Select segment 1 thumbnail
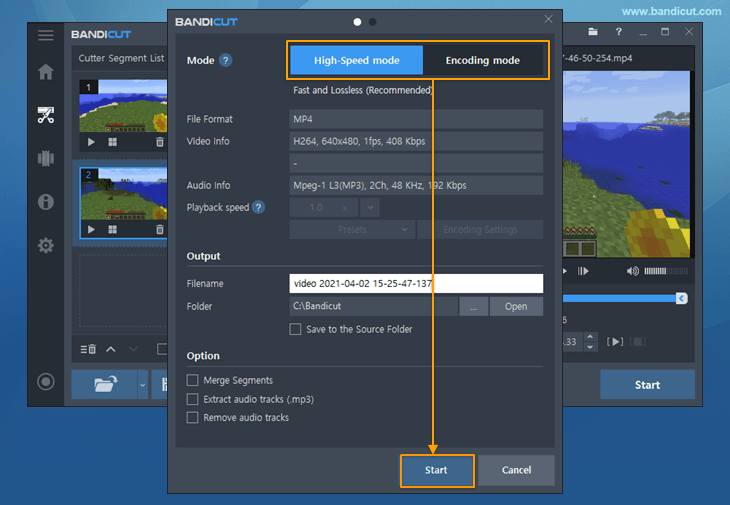 tap(123, 106)
